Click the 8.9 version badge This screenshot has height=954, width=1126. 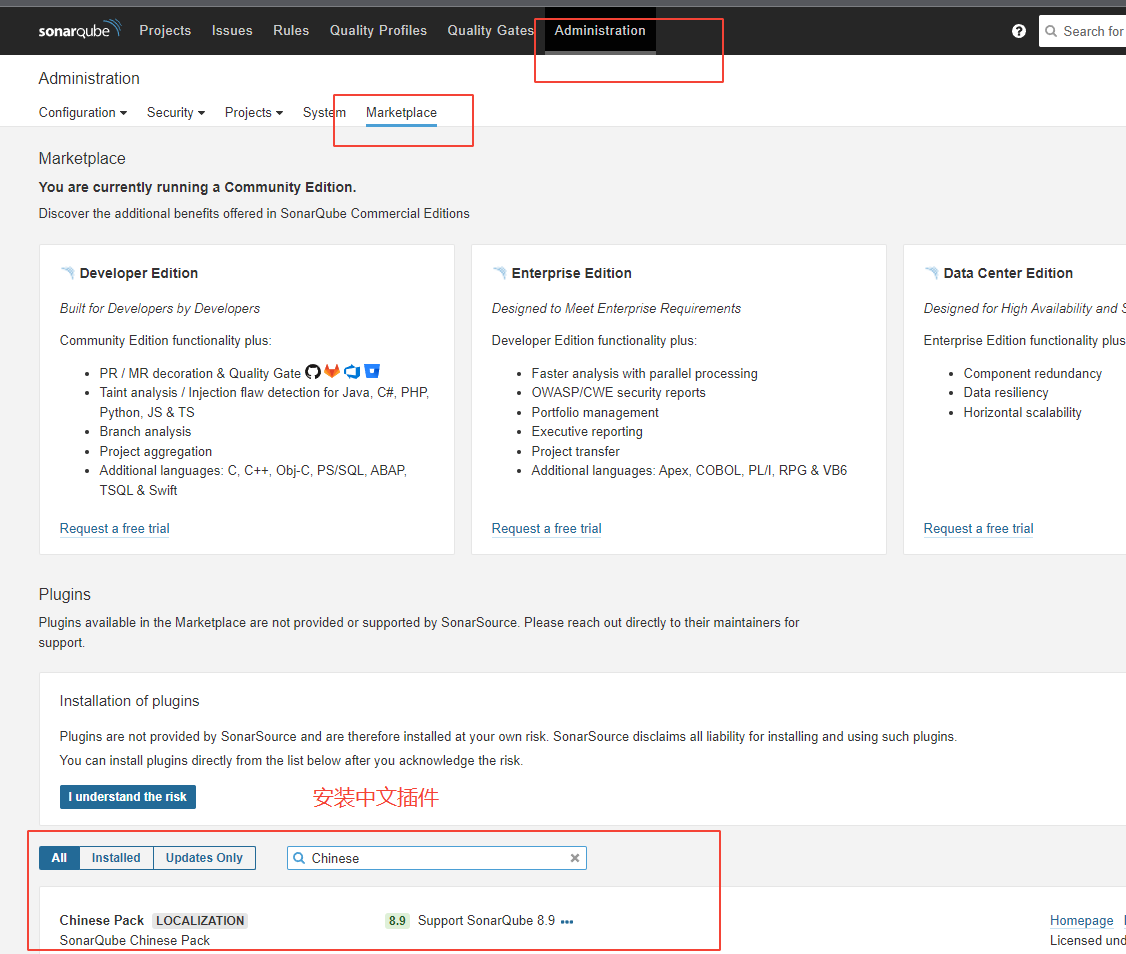pos(397,921)
